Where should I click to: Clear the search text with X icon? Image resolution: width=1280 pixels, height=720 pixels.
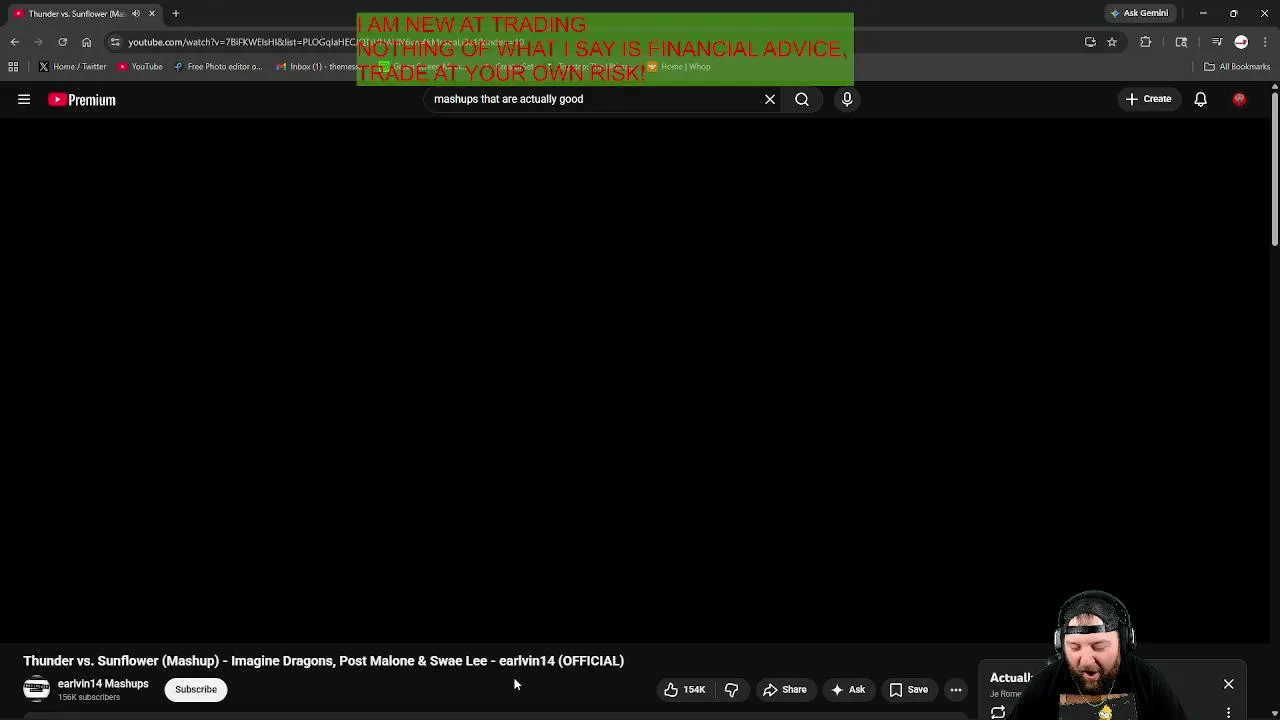[x=770, y=99]
